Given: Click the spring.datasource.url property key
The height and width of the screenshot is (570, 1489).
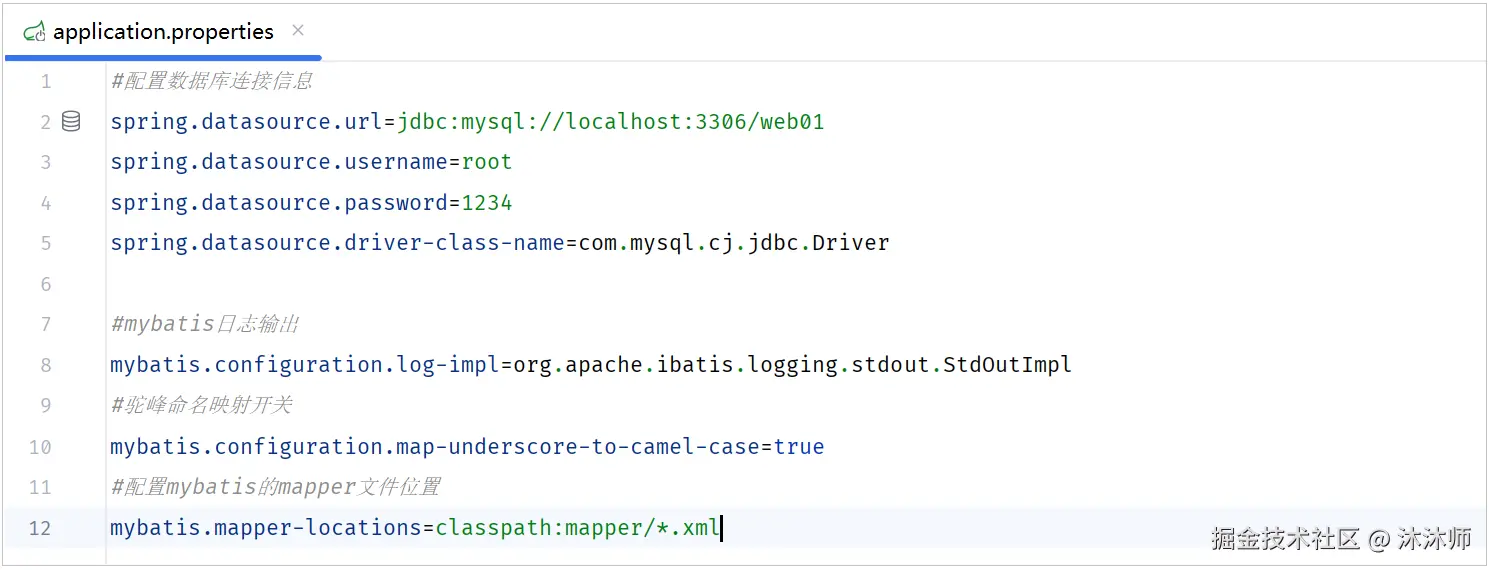Looking at the screenshot, I should pyautogui.click(x=247, y=122).
